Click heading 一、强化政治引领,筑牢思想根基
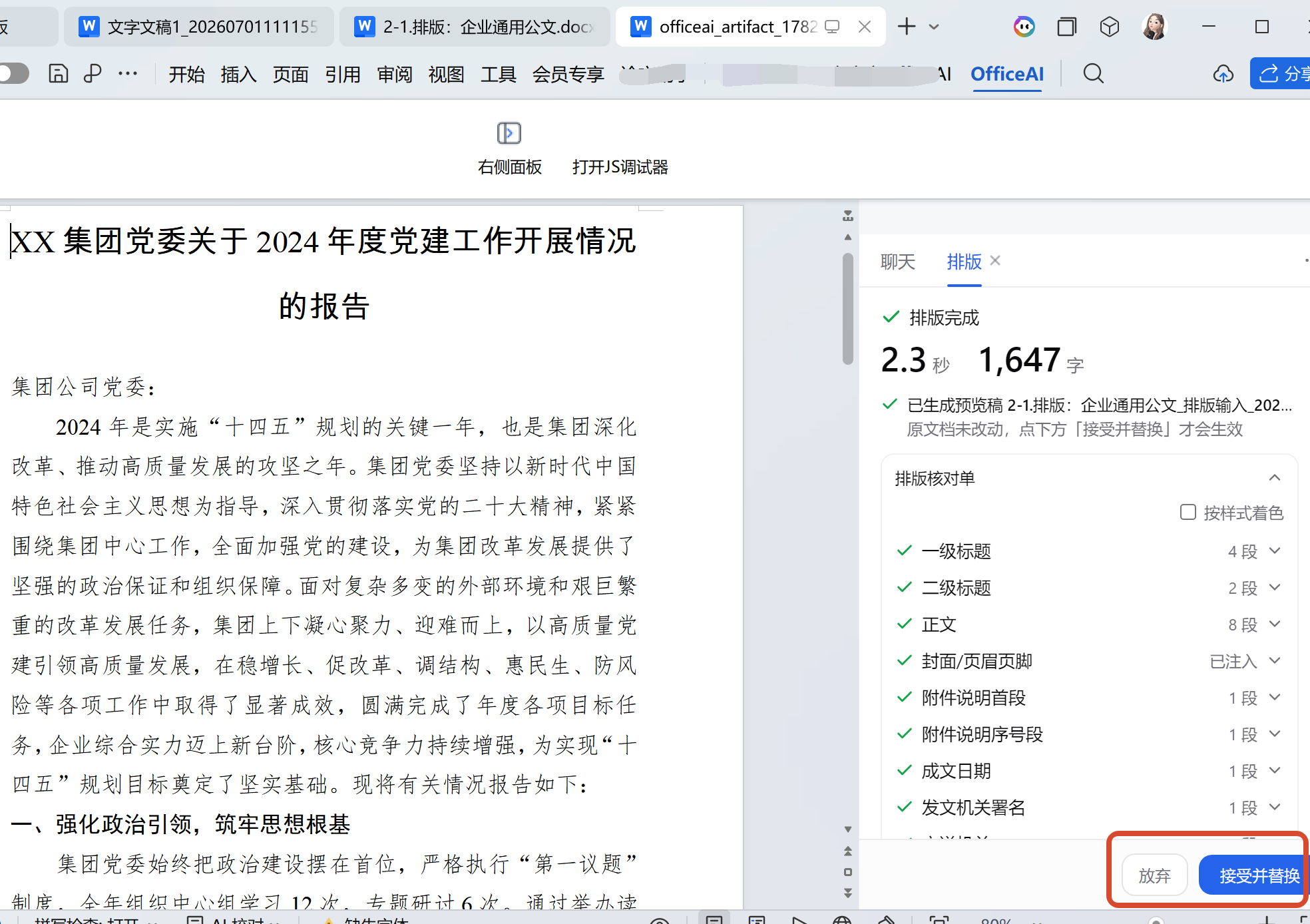The width and height of the screenshot is (1310, 924). (x=180, y=824)
